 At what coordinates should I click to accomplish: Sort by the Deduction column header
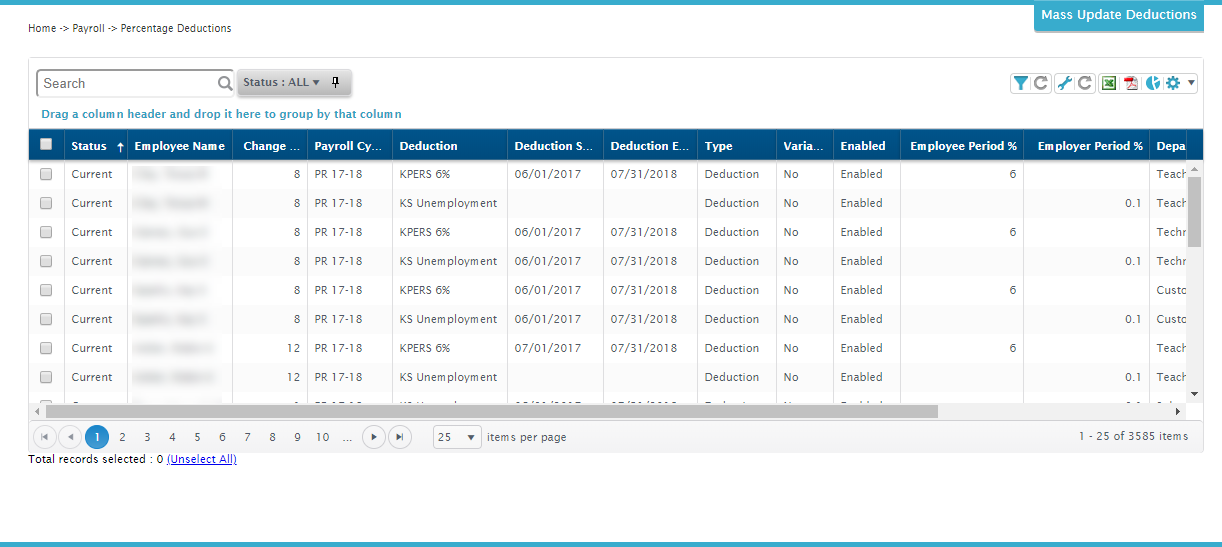pos(450,146)
